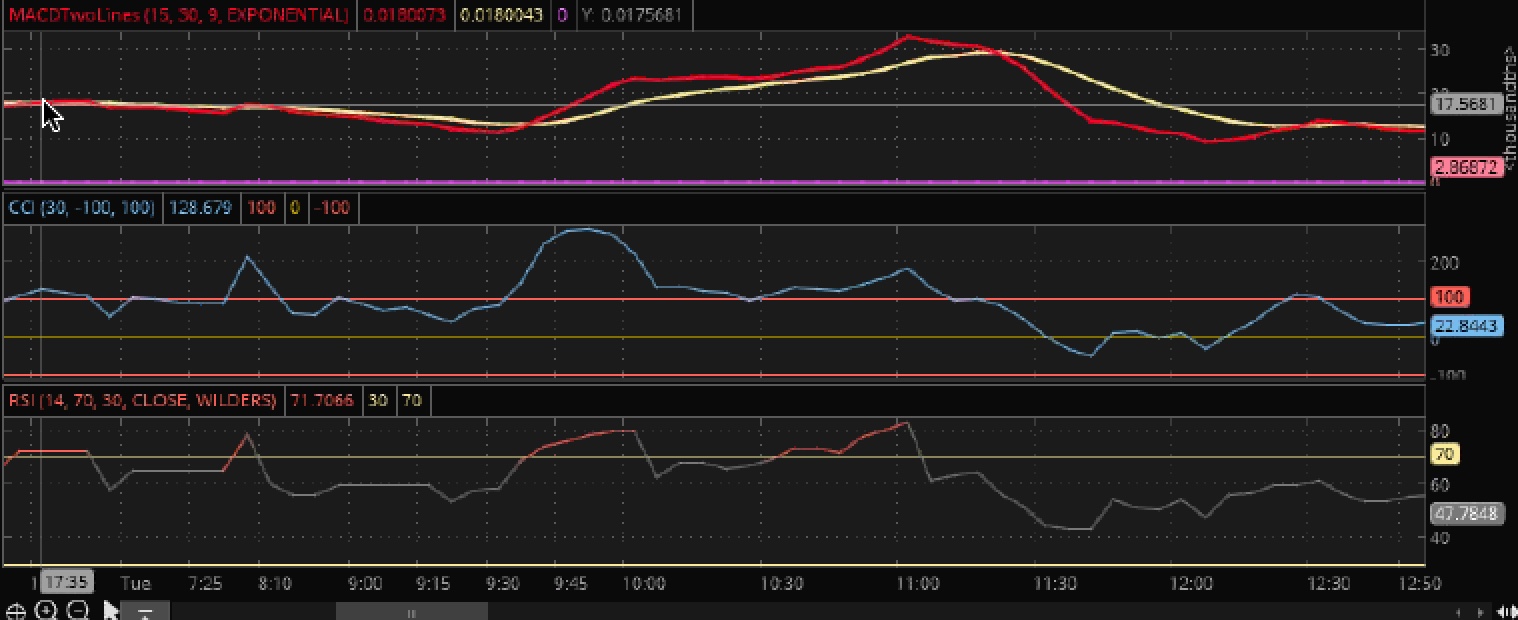Click the 17.5681 price bubble on MACD axis
The height and width of the screenshot is (620, 1518).
coord(1465,104)
